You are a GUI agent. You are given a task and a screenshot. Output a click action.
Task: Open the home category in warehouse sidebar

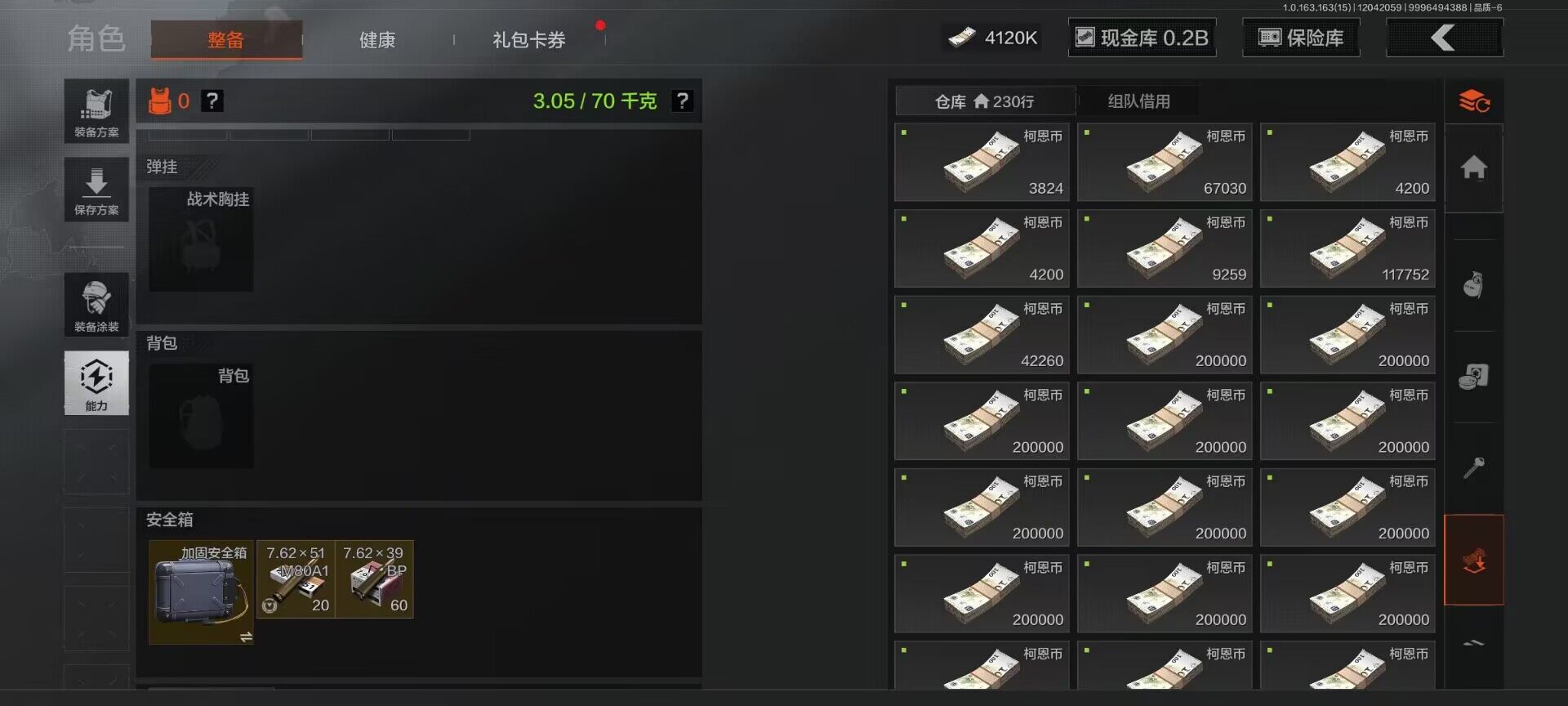pyautogui.click(x=1473, y=168)
